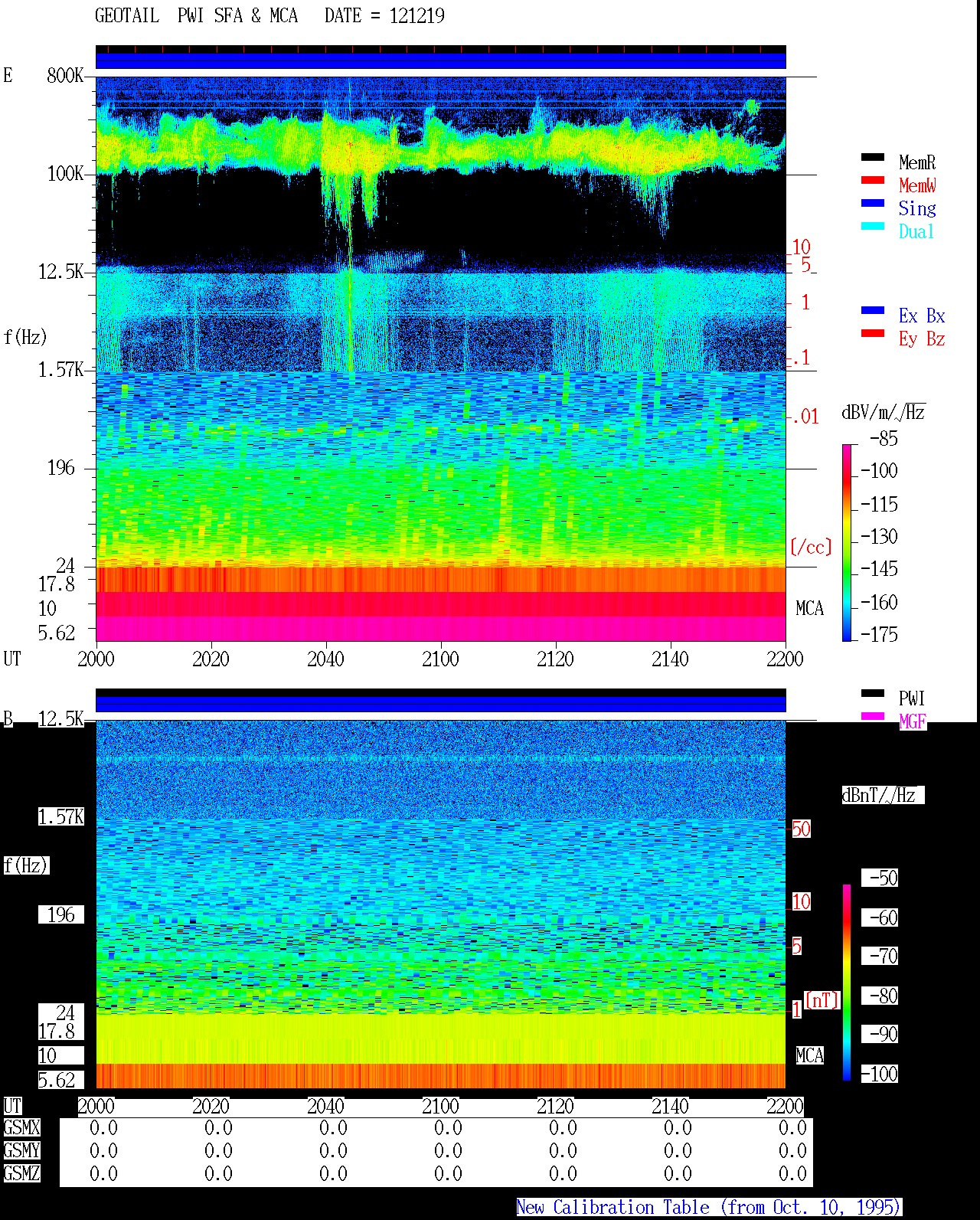Click the black MemR legend swatch

point(873,158)
